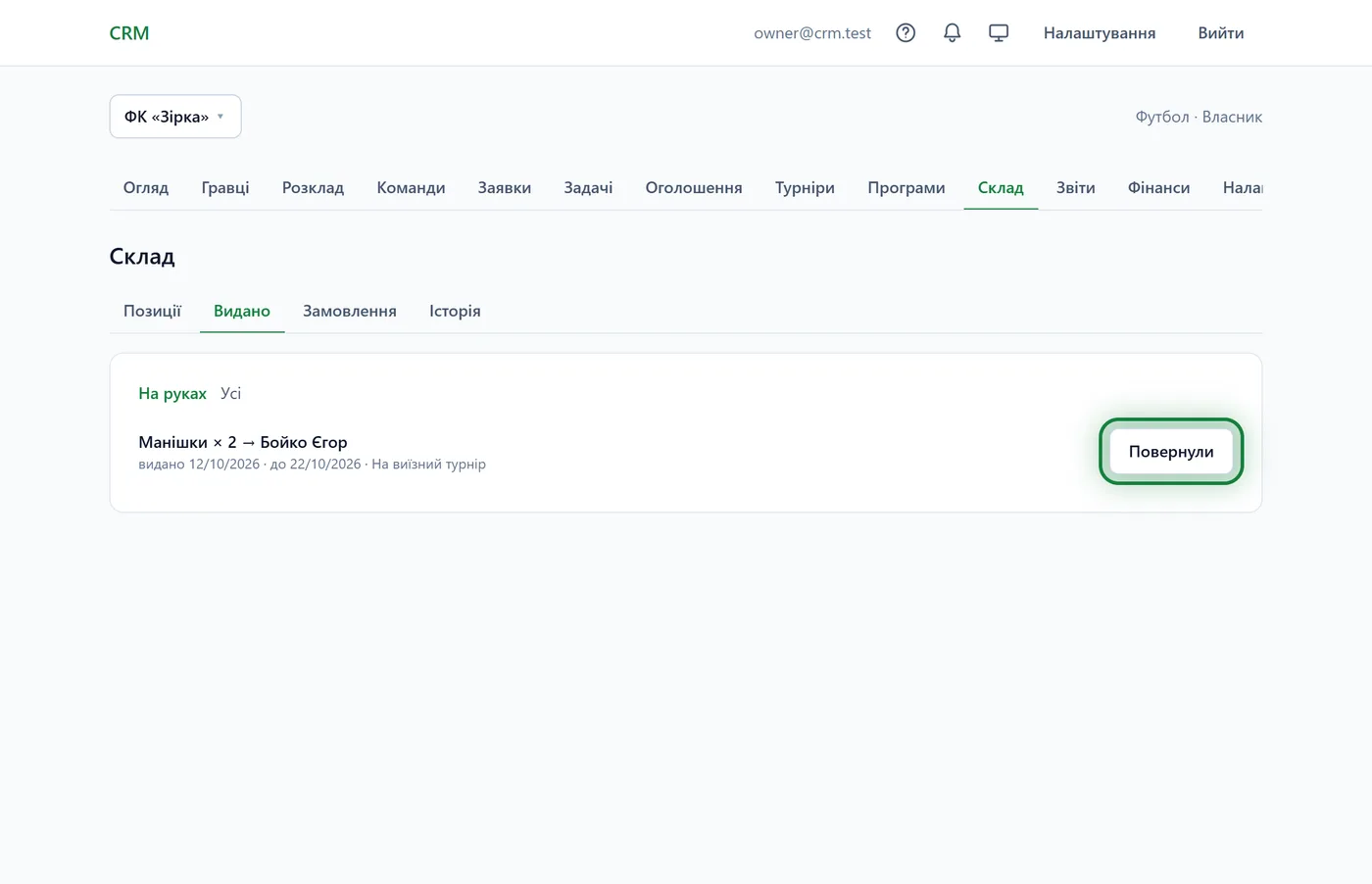
Task: Open the Задачі tab
Action: [x=588, y=187]
